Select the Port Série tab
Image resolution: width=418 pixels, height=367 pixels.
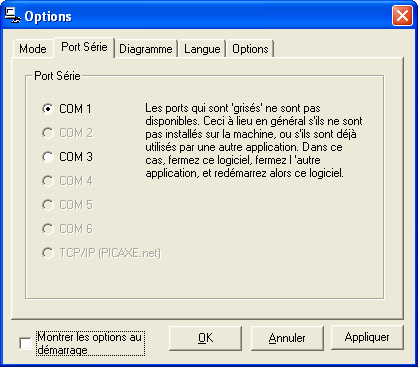pyautogui.click(x=84, y=47)
